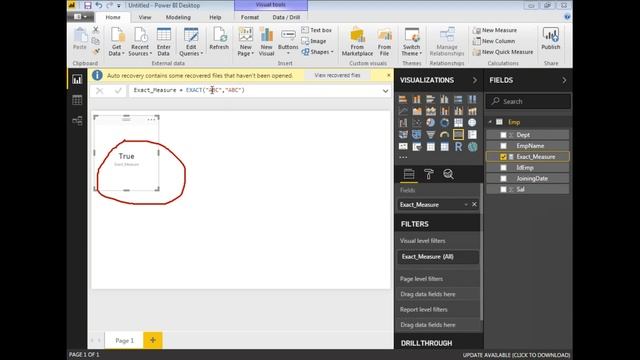Screen dimensions: 640x360
Task: Open the Home ribbon tab
Action: tap(113, 17)
